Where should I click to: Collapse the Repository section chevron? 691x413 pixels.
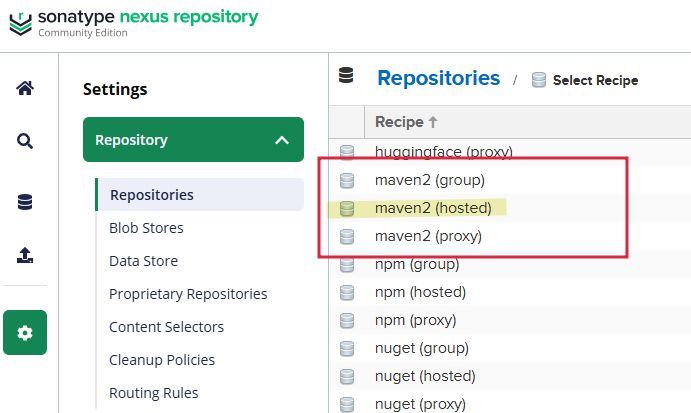click(282, 140)
